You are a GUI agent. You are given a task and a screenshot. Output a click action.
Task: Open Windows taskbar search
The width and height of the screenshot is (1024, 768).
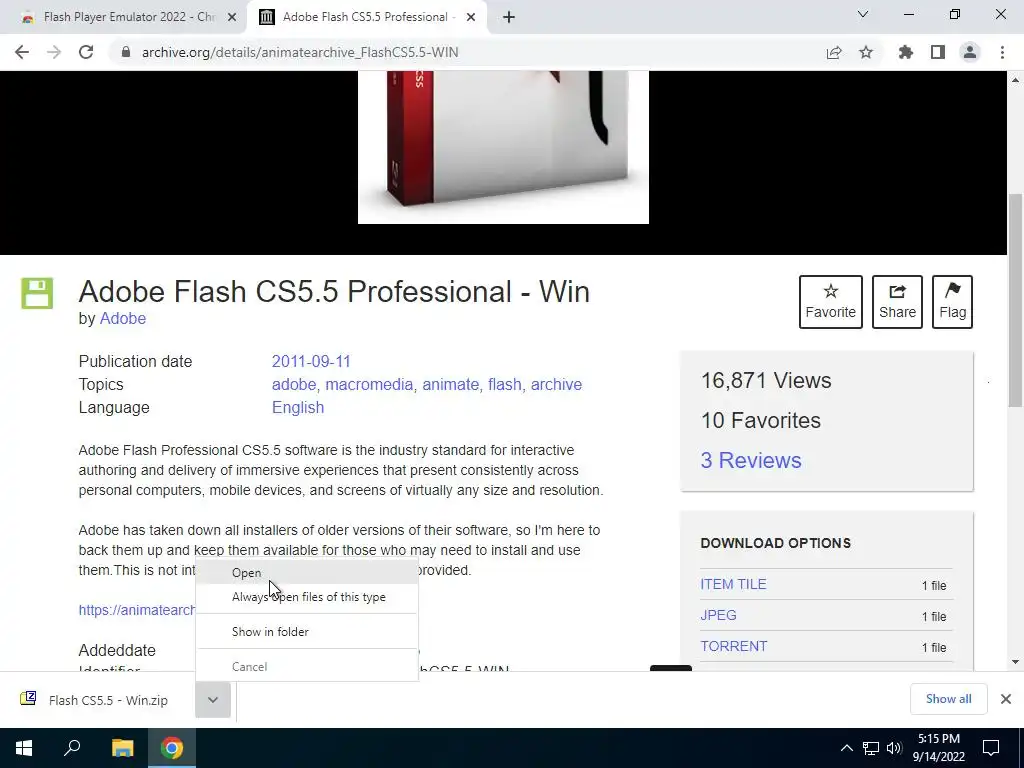coord(72,748)
